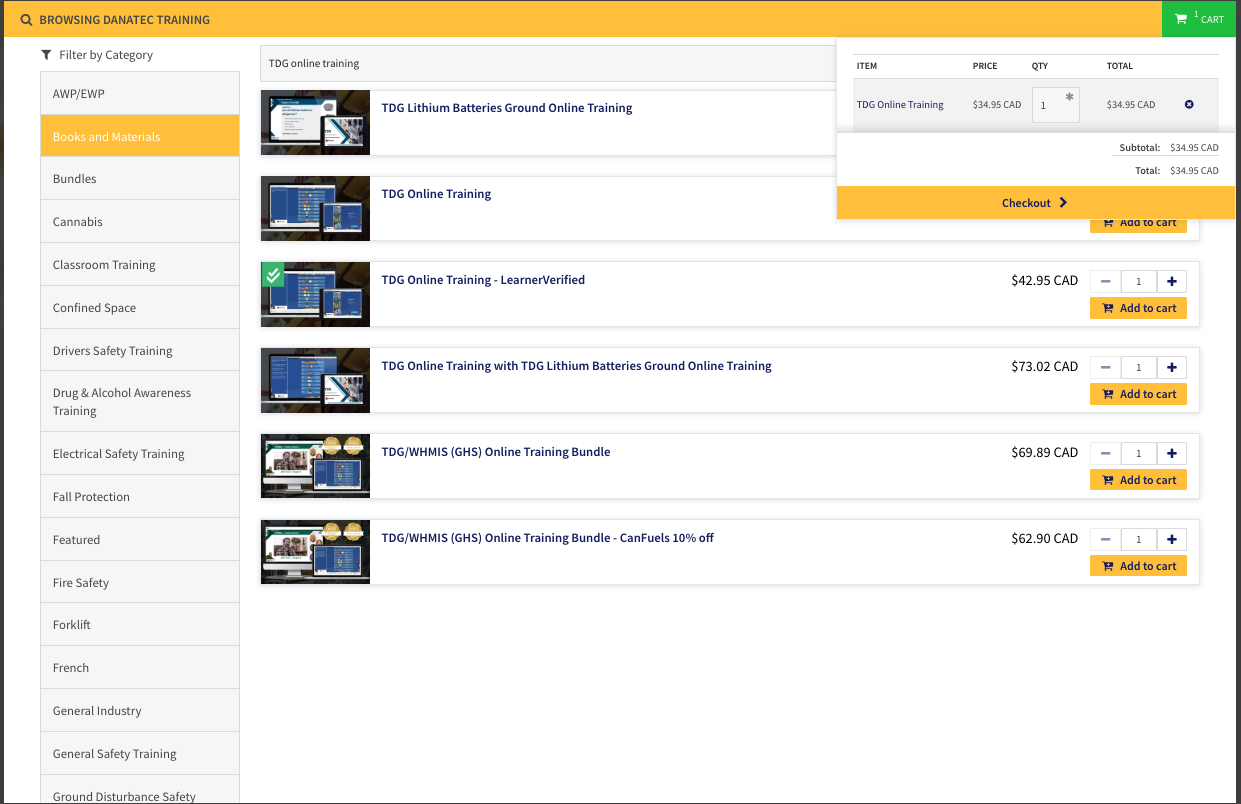1241x804 pixels.
Task: Click the cart Subtotal $34.95 CAD value
Action: click(1194, 148)
